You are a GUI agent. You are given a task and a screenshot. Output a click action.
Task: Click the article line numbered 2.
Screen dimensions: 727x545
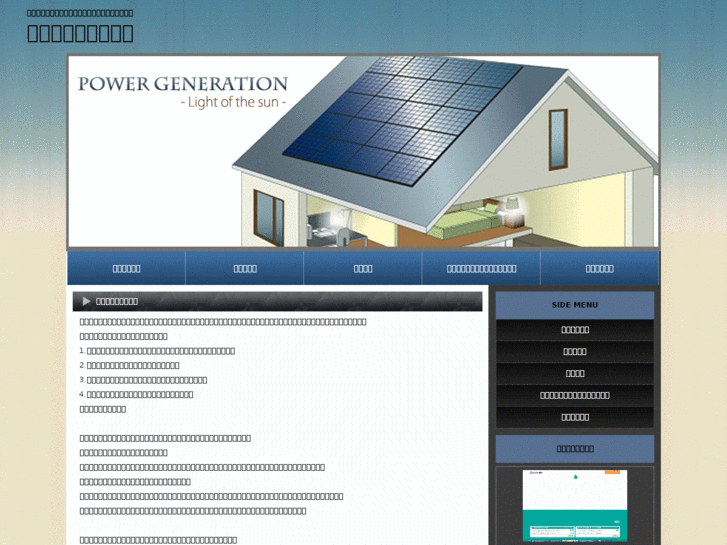(x=129, y=365)
